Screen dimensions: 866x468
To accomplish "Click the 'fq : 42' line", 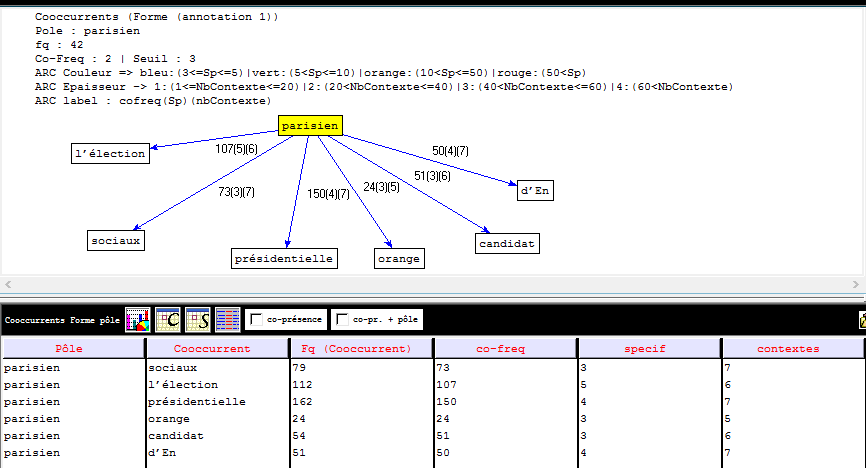I will pyautogui.click(x=59, y=45).
